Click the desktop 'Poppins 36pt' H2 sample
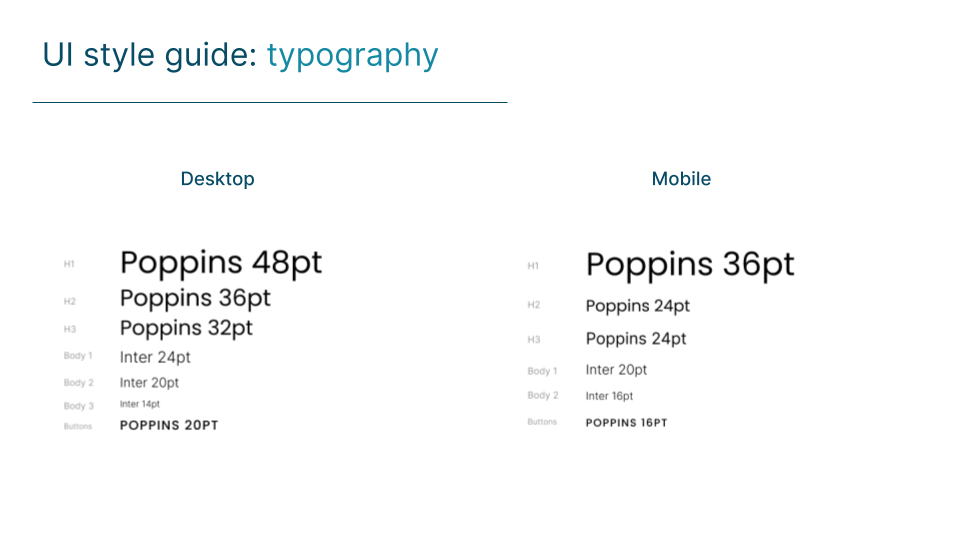The image size is (960, 540). click(x=195, y=299)
